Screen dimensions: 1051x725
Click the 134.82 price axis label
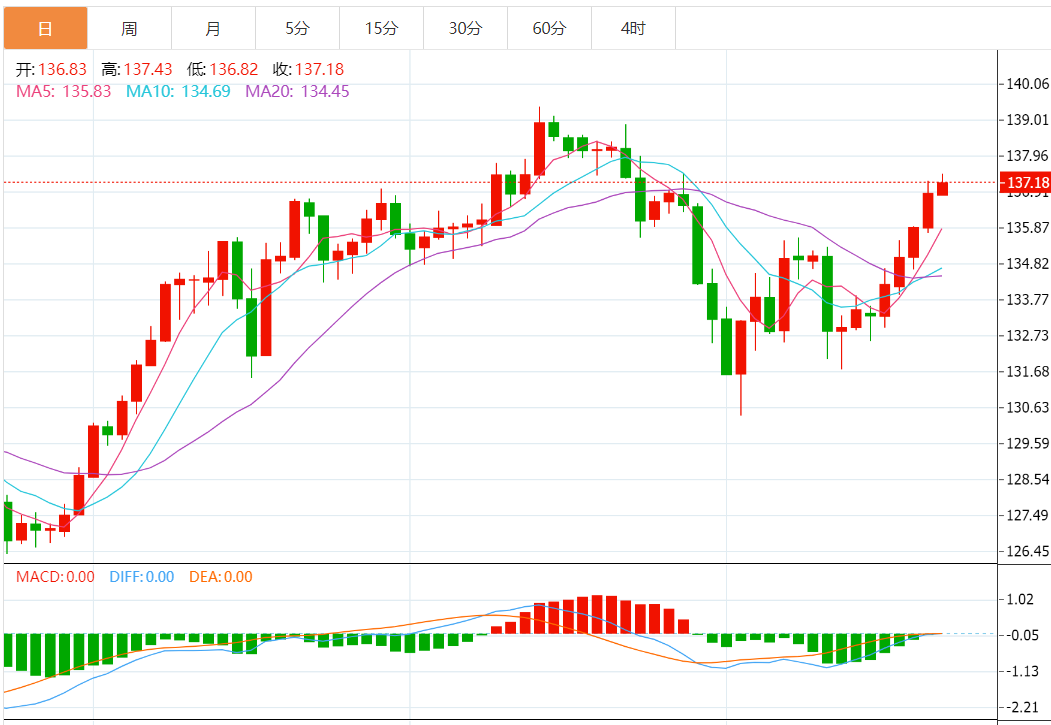1028,264
